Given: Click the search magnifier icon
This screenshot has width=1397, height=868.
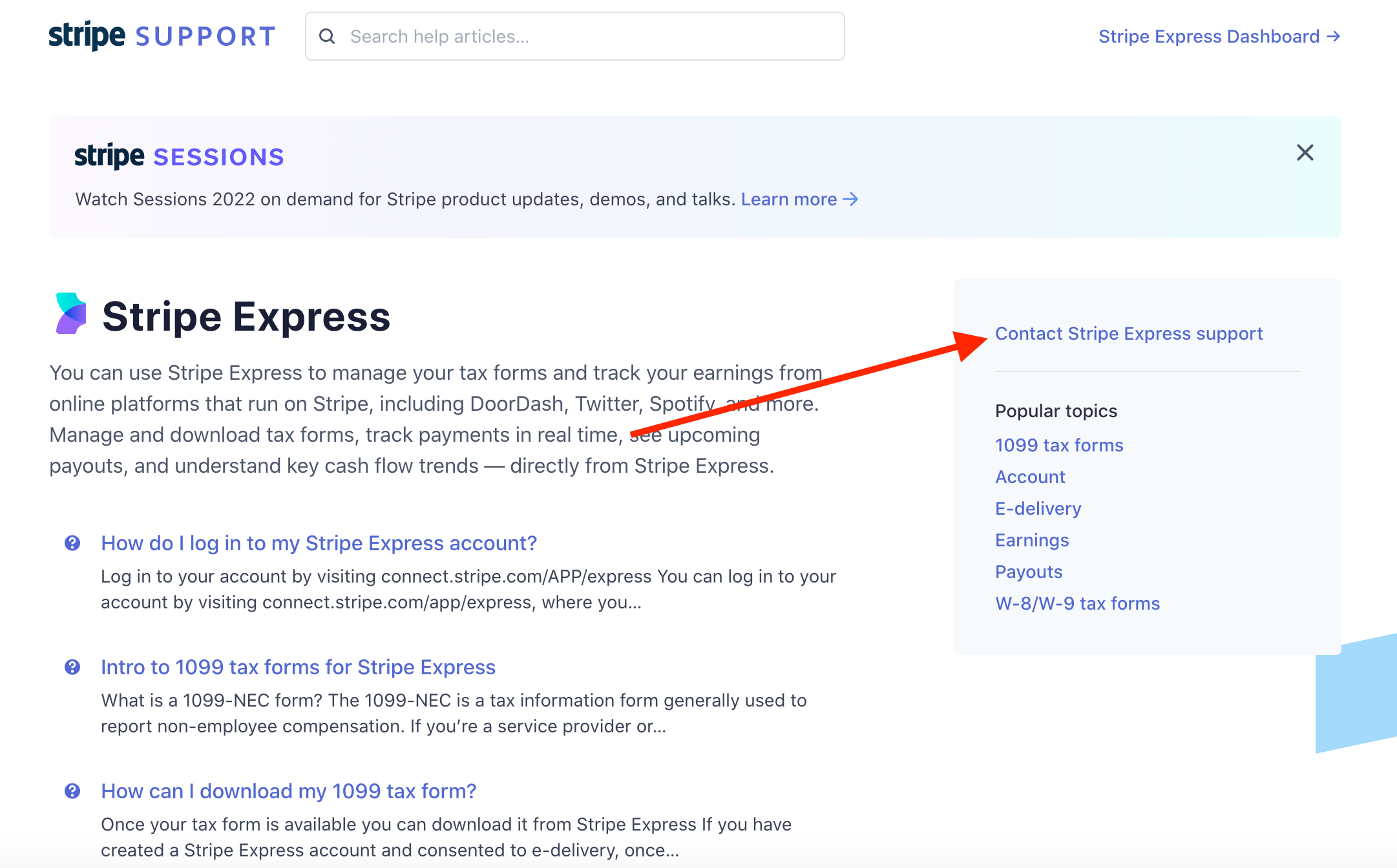Looking at the screenshot, I should pyautogui.click(x=328, y=36).
